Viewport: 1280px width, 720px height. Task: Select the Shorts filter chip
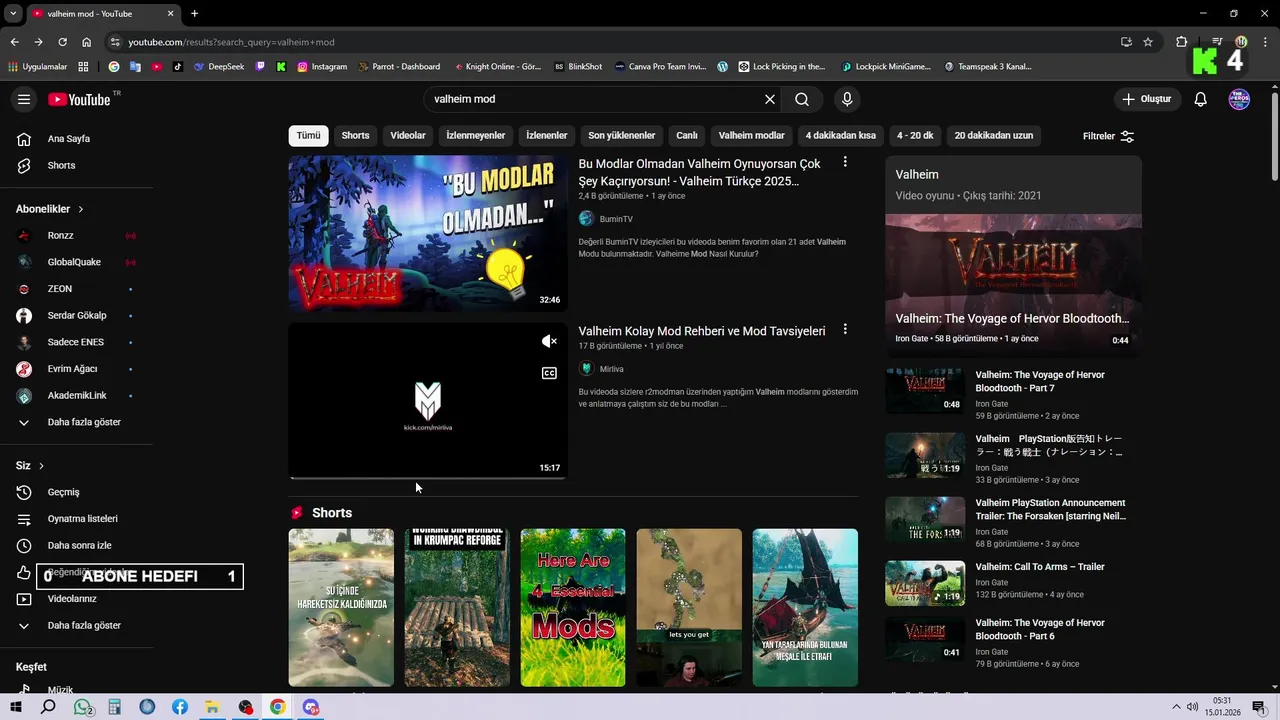point(355,136)
